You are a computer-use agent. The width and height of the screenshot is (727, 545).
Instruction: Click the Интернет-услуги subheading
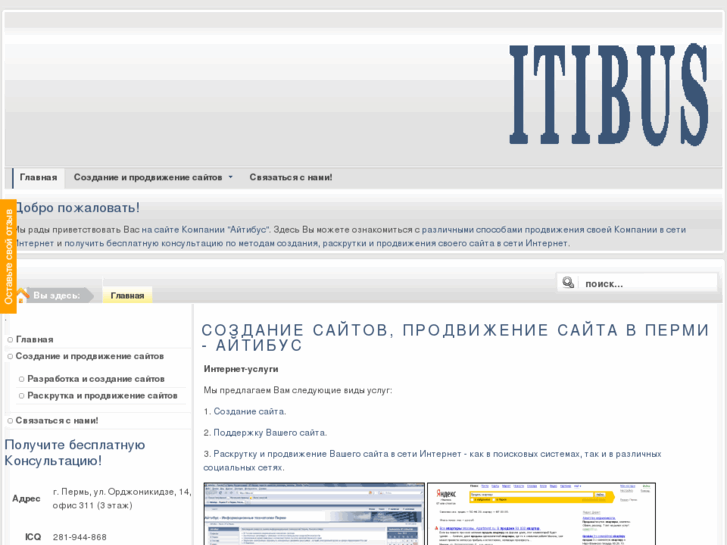tap(241, 369)
